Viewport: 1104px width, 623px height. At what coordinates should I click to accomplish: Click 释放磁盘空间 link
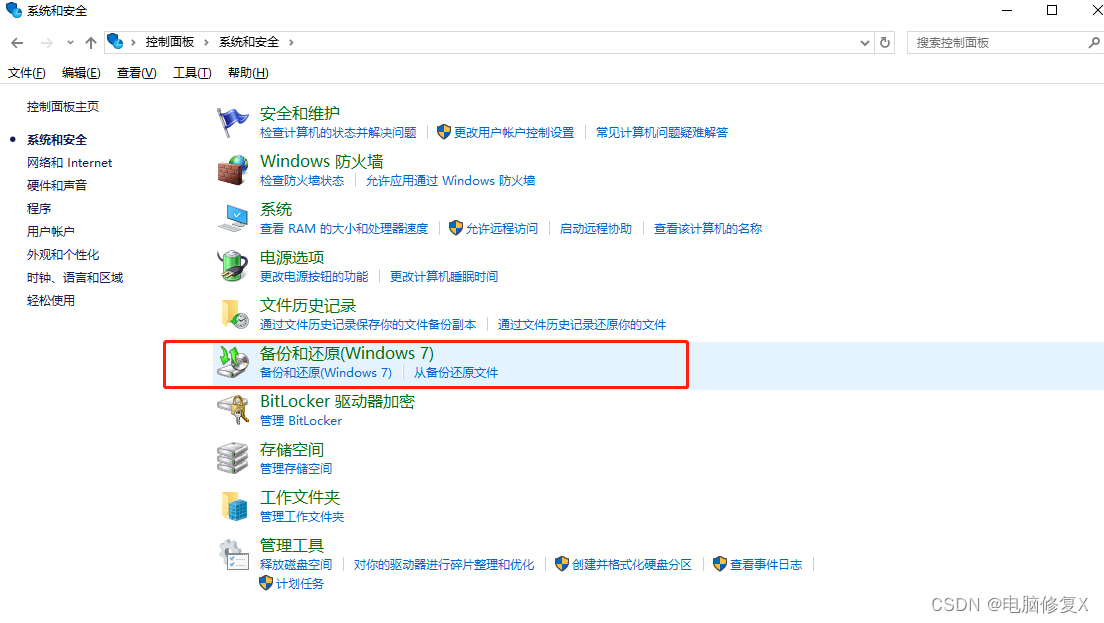(296, 565)
